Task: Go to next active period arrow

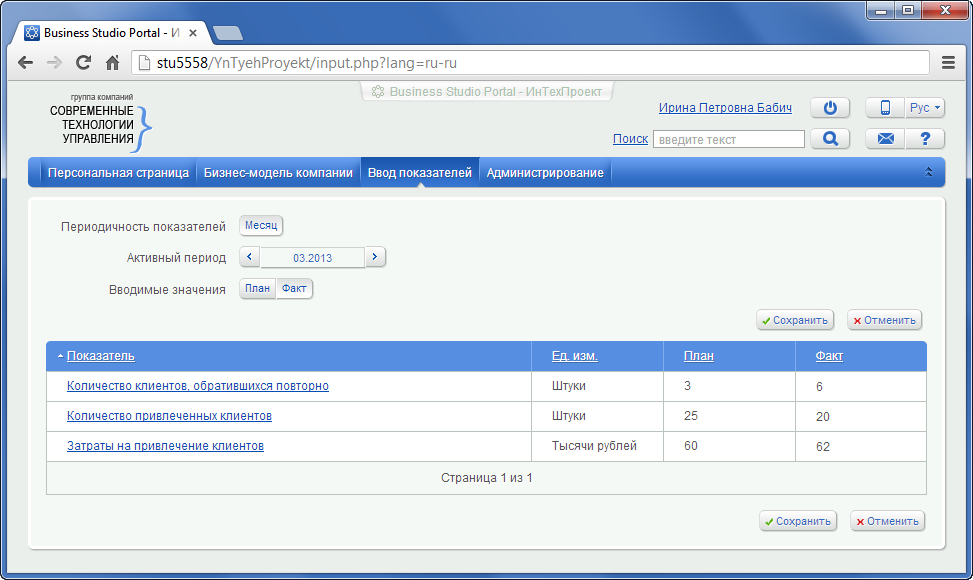Action: click(x=375, y=257)
